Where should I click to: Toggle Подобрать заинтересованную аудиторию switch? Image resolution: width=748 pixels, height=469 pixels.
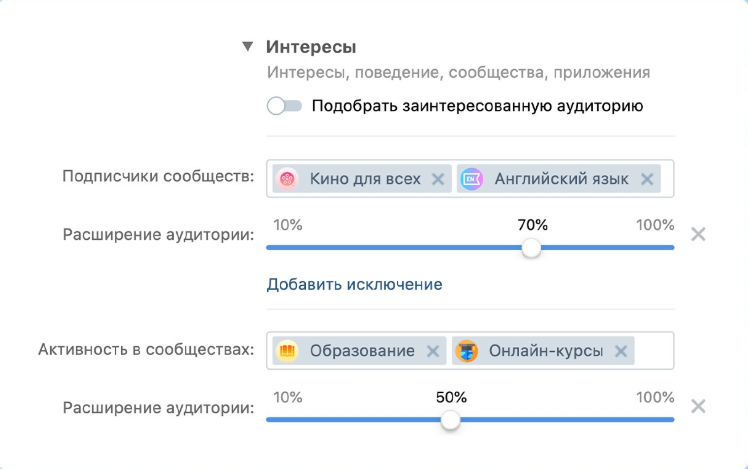point(284,105)
